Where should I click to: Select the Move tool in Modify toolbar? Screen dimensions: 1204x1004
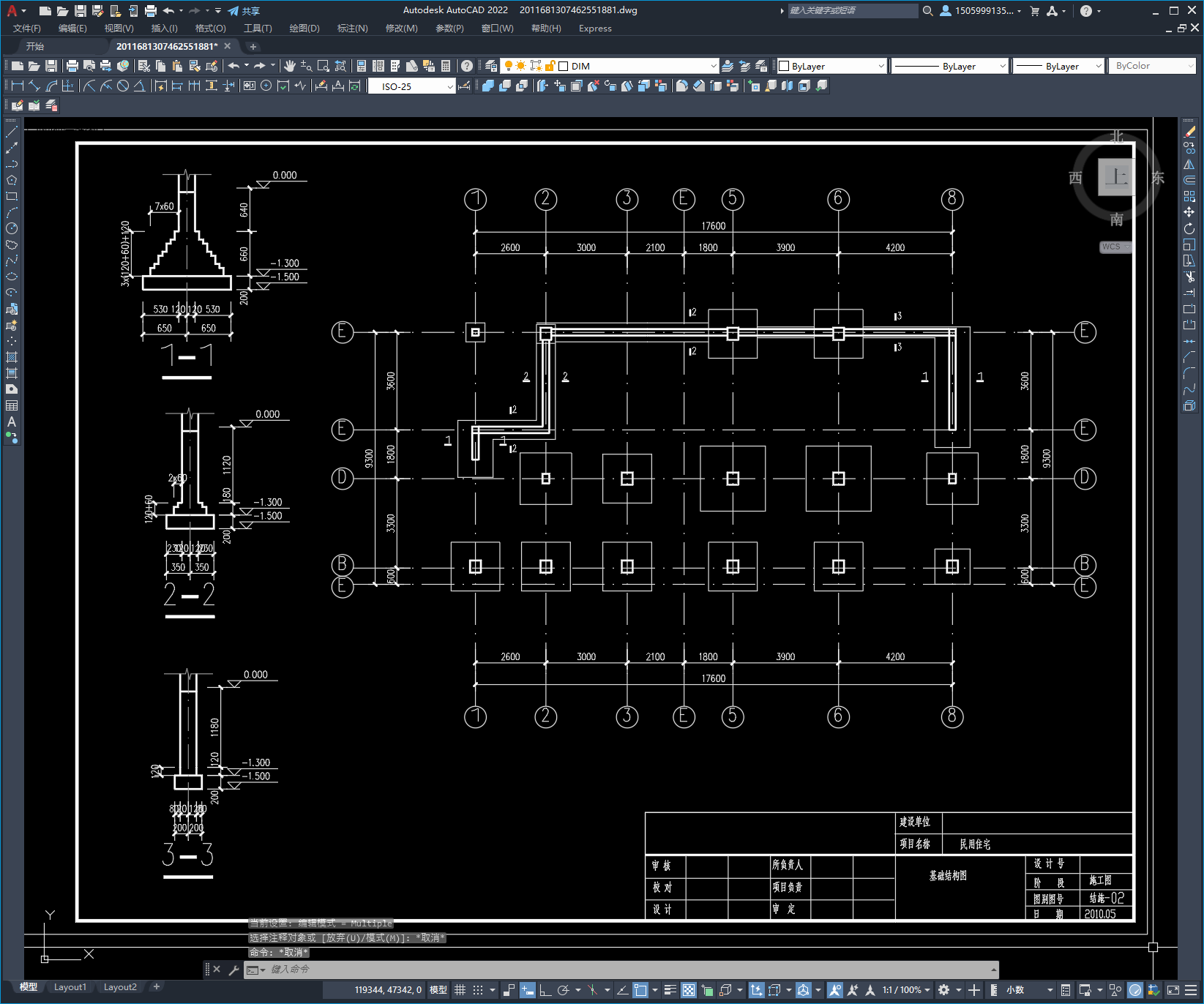(1189, 212)
